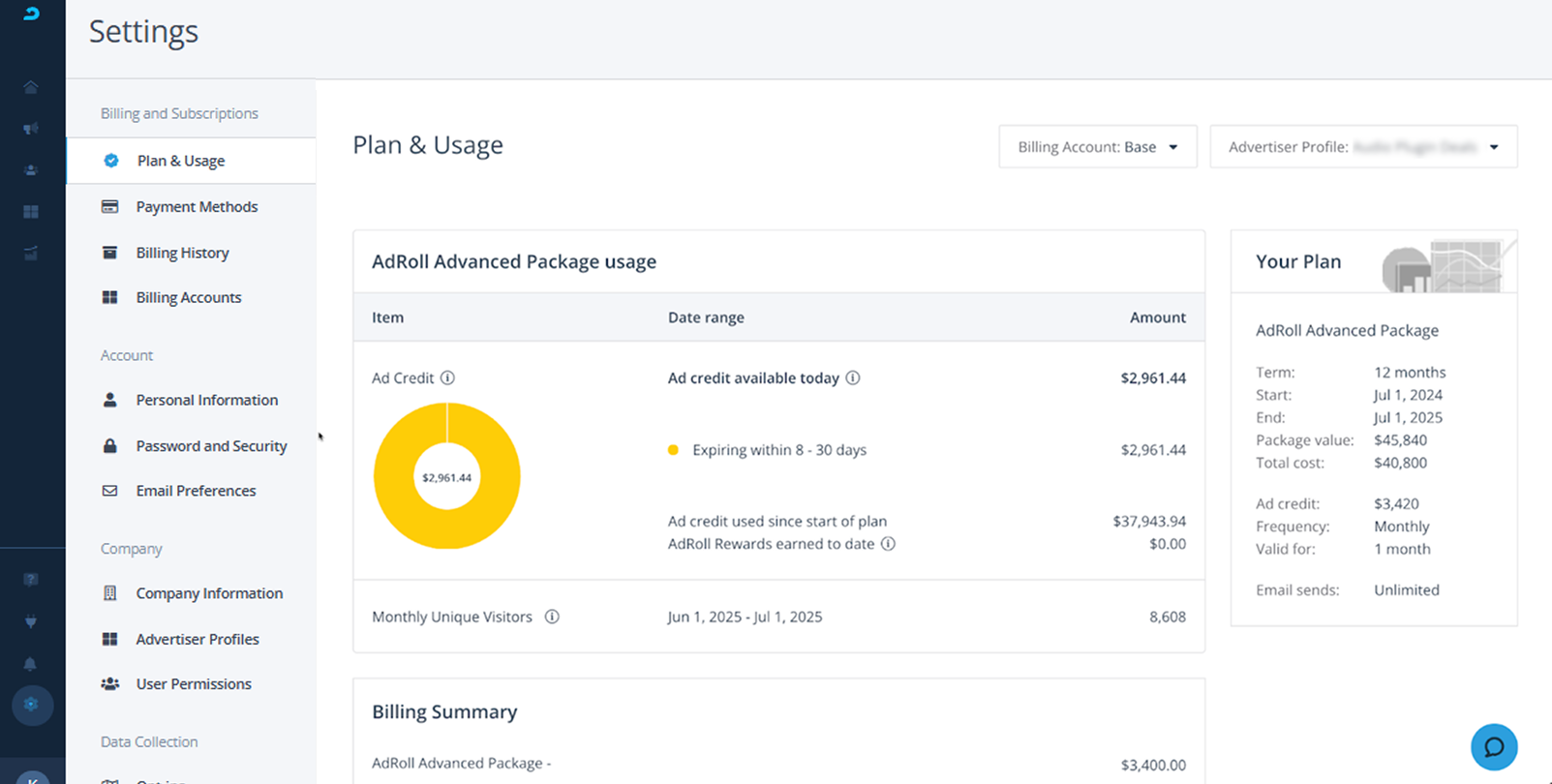This screenshot has height=784, width=1552.
Task: Click the Jul 1, 2024 start date
Action: (x=1408, y=395)
